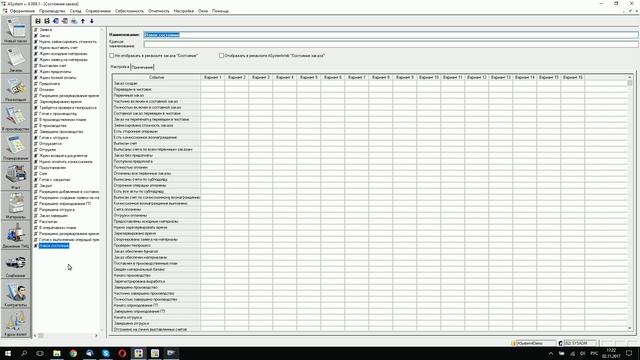The image size is (640, 360).
Task: Open the Склад menu
Action: click(x=76, y=11)
